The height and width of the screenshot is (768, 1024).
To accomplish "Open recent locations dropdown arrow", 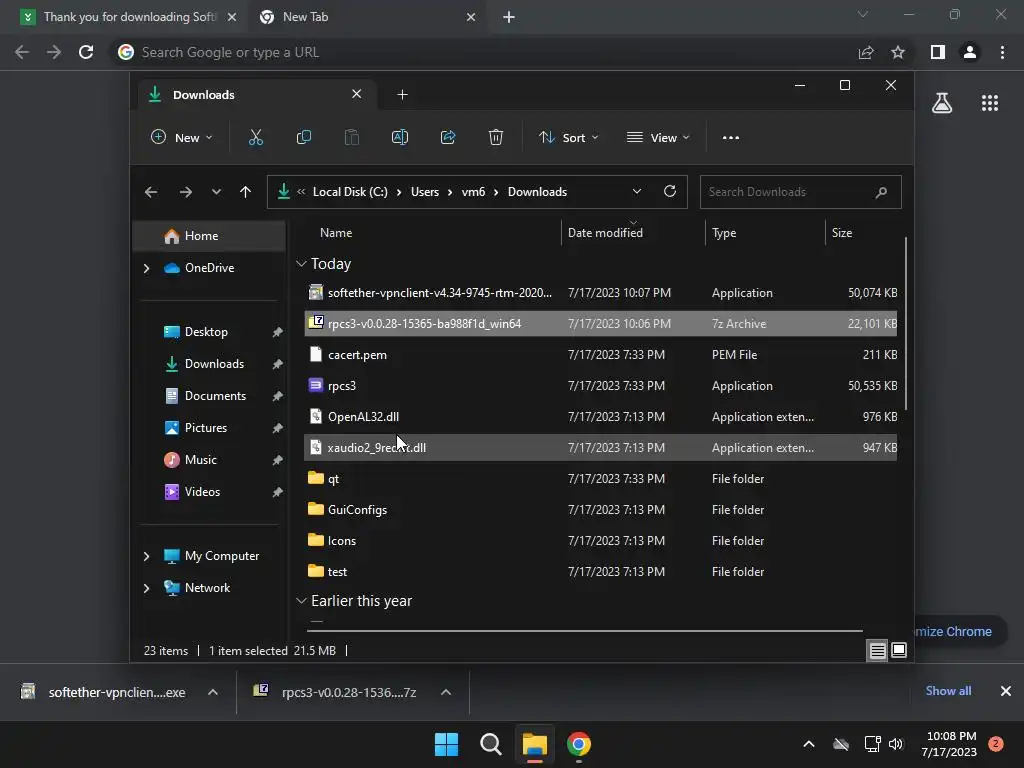I will pos(216,192).
